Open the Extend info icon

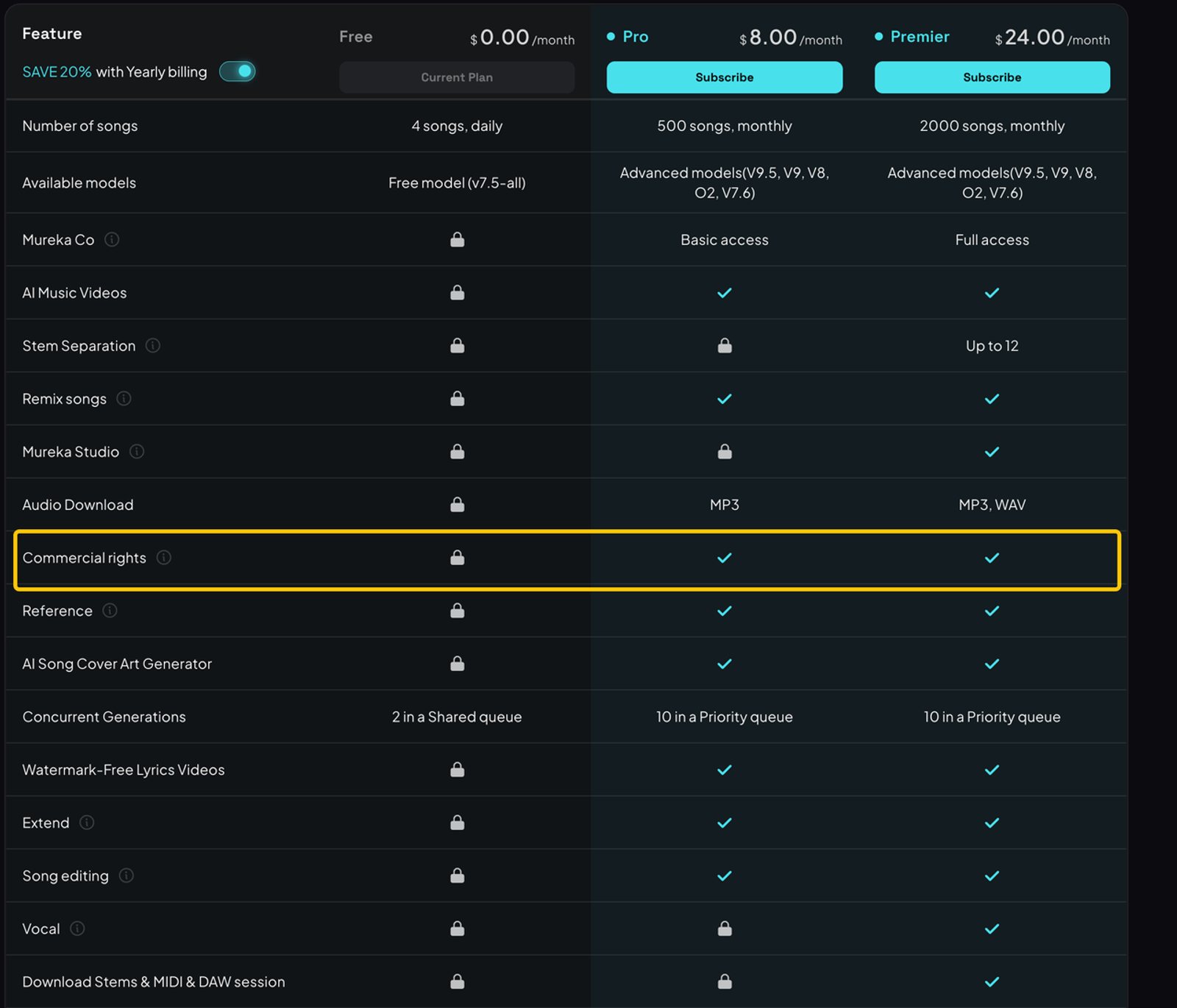87,823
